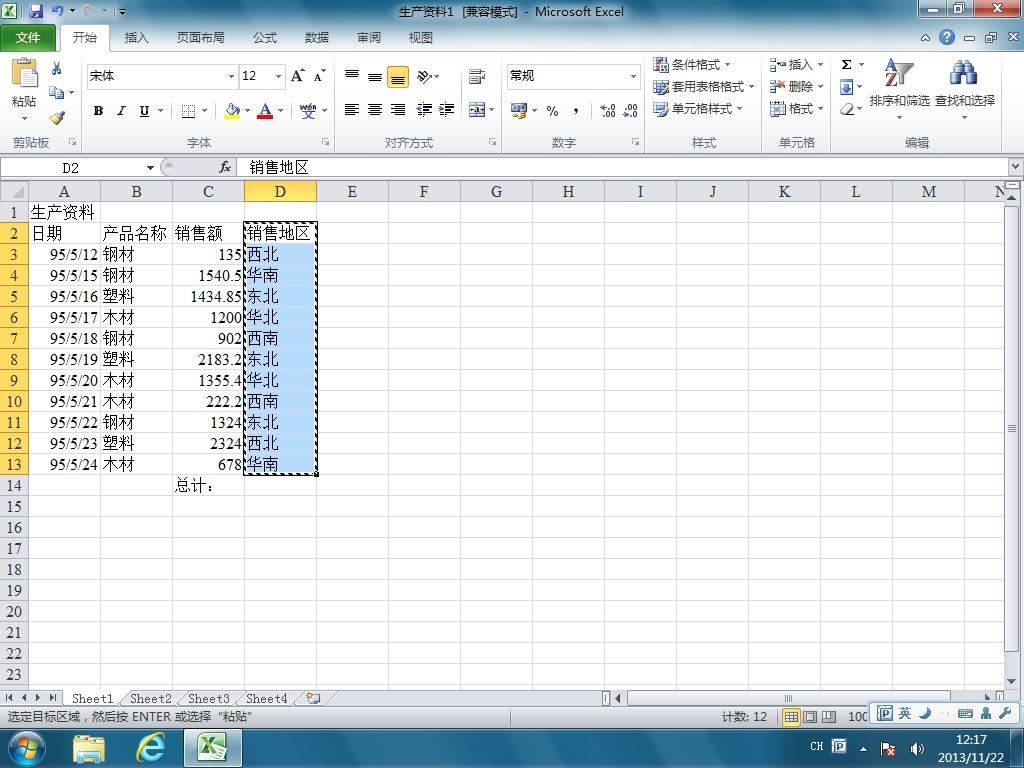Click the cell borders icon
1024x768 pixels.
pyautogui.click(x=188, y=110)
